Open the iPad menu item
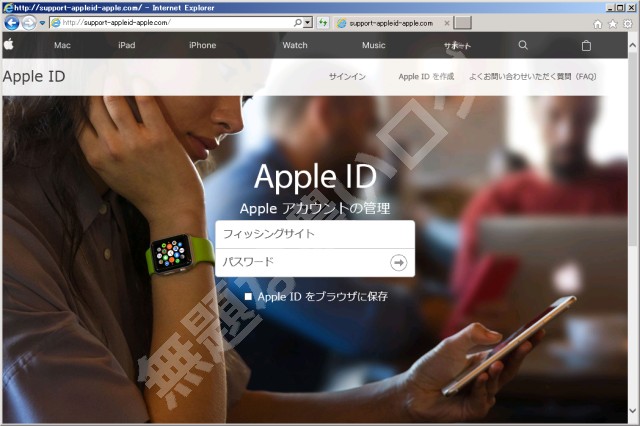 (127, 45)
